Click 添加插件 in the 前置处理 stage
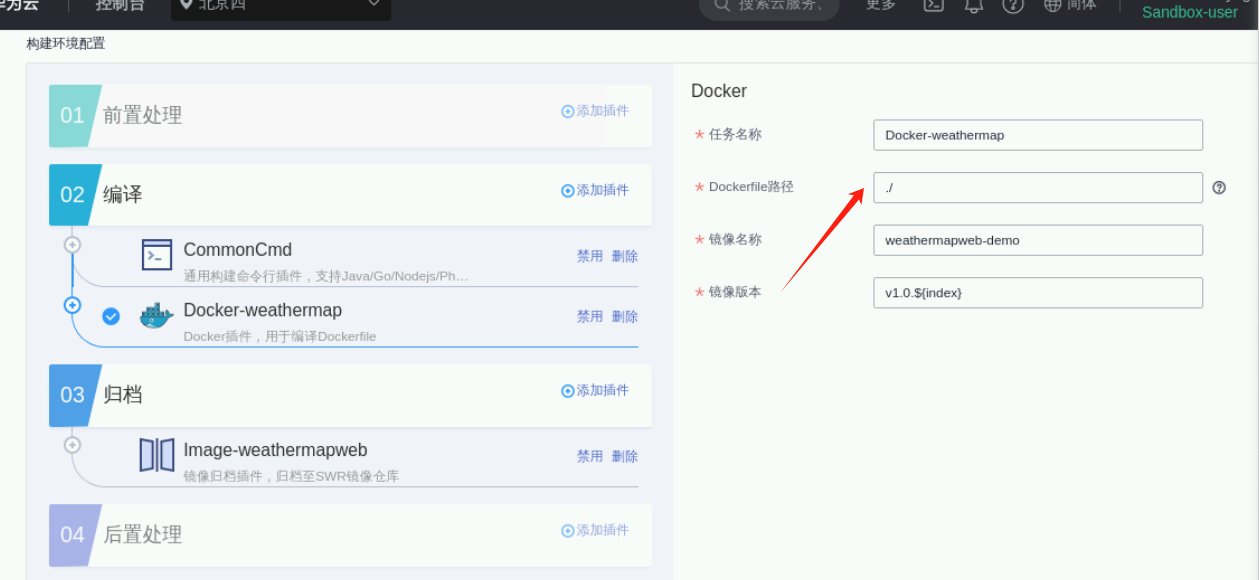The image size is (1259, 580). (x=595, y=111)
